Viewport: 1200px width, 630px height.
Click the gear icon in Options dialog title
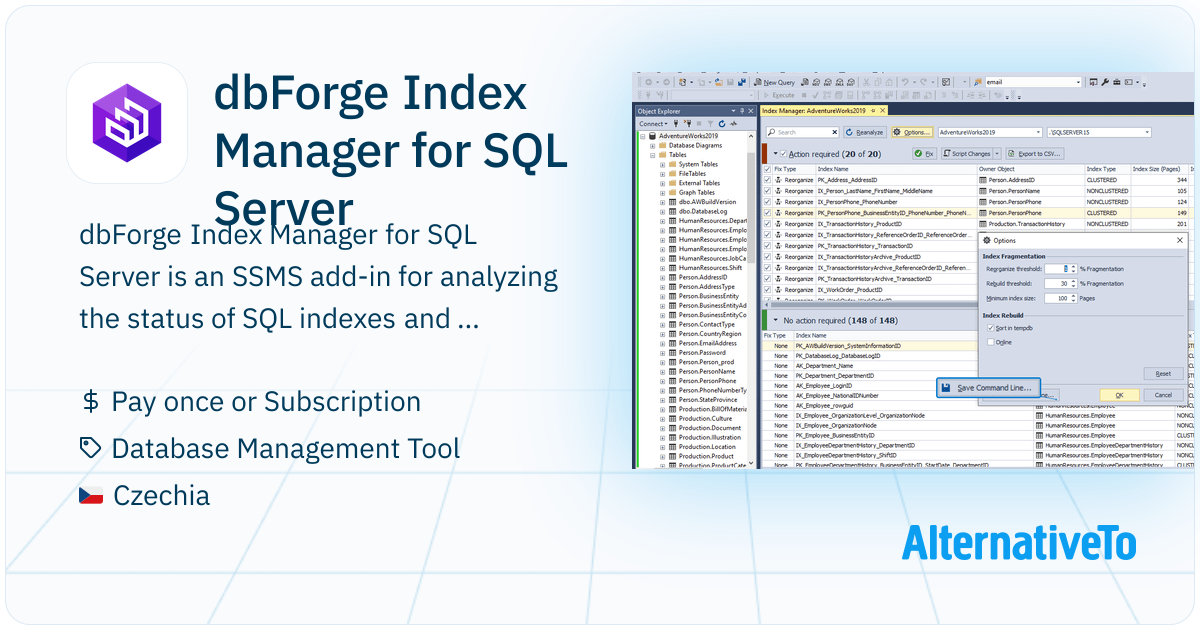(x=986, y=240)
